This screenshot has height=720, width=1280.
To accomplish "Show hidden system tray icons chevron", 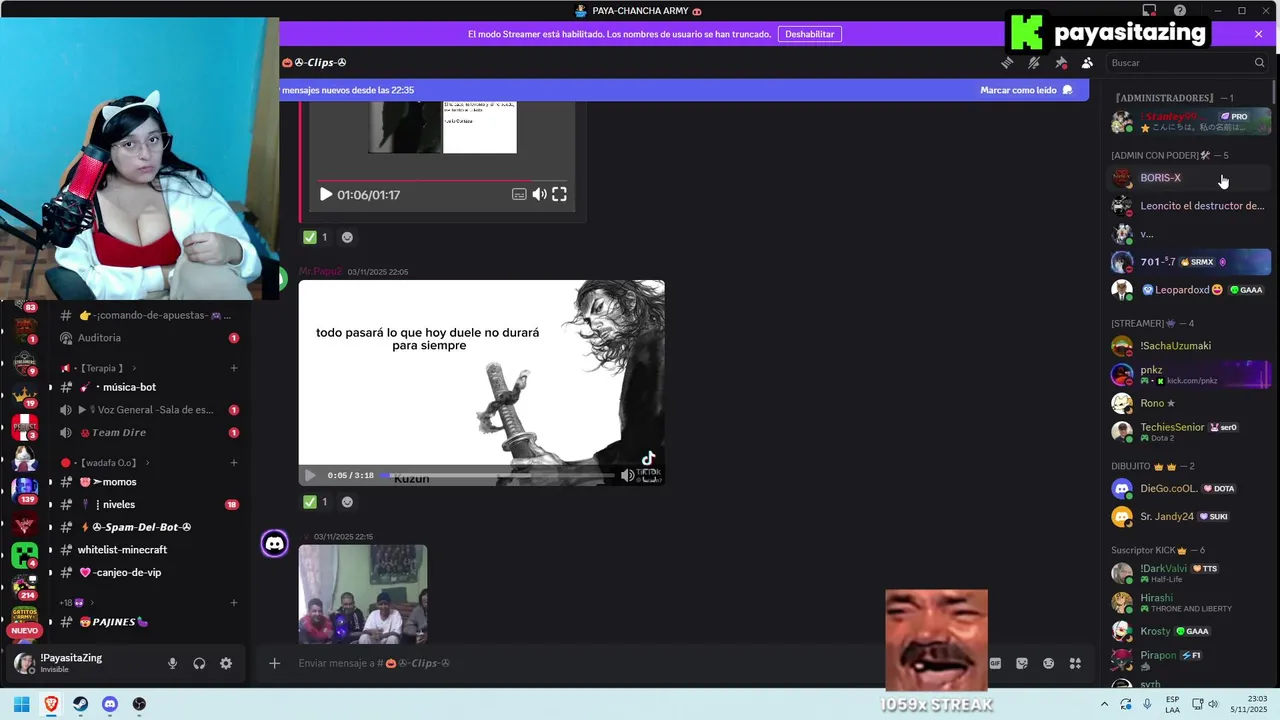I will tap(1104, 704).
